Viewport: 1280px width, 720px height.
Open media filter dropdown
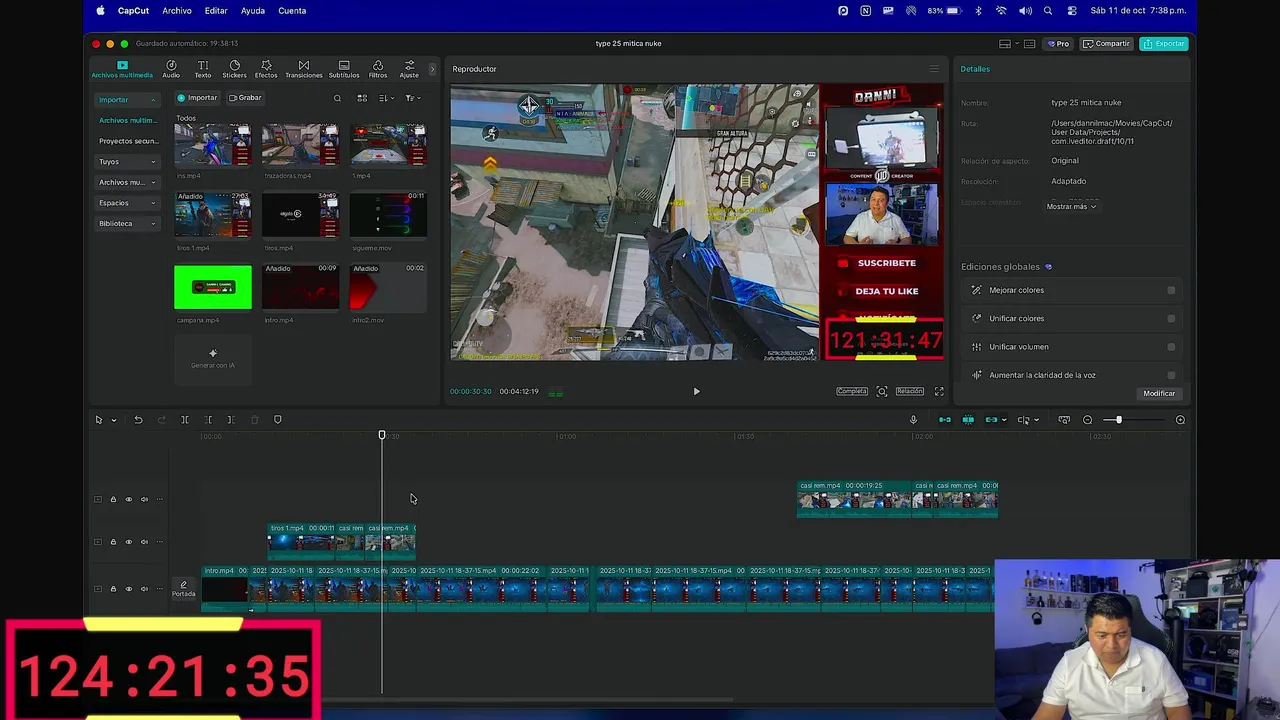[x=413, y=98]
